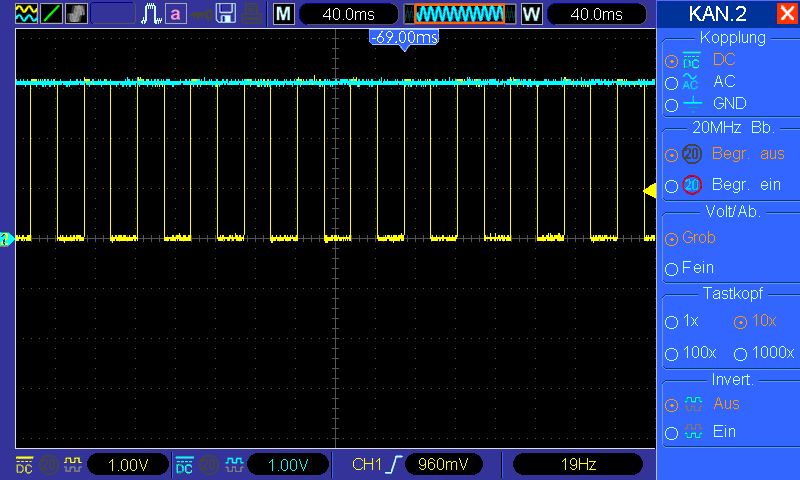
Task: Select GND coupling option
Action: pos(672,104)
